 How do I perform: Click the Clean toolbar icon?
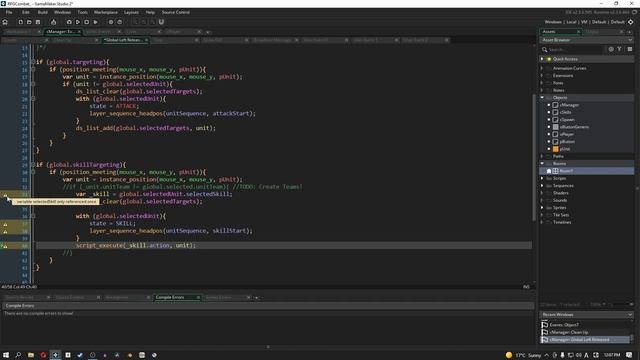coord(96,22)
